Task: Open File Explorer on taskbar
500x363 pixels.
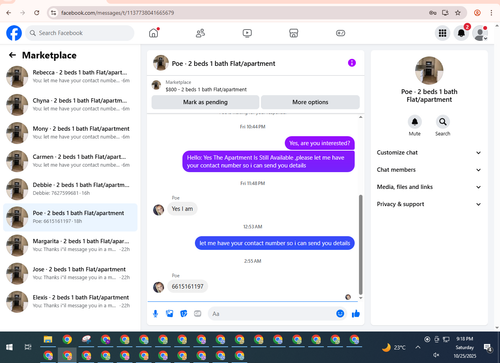Action: tap(48, 340)
